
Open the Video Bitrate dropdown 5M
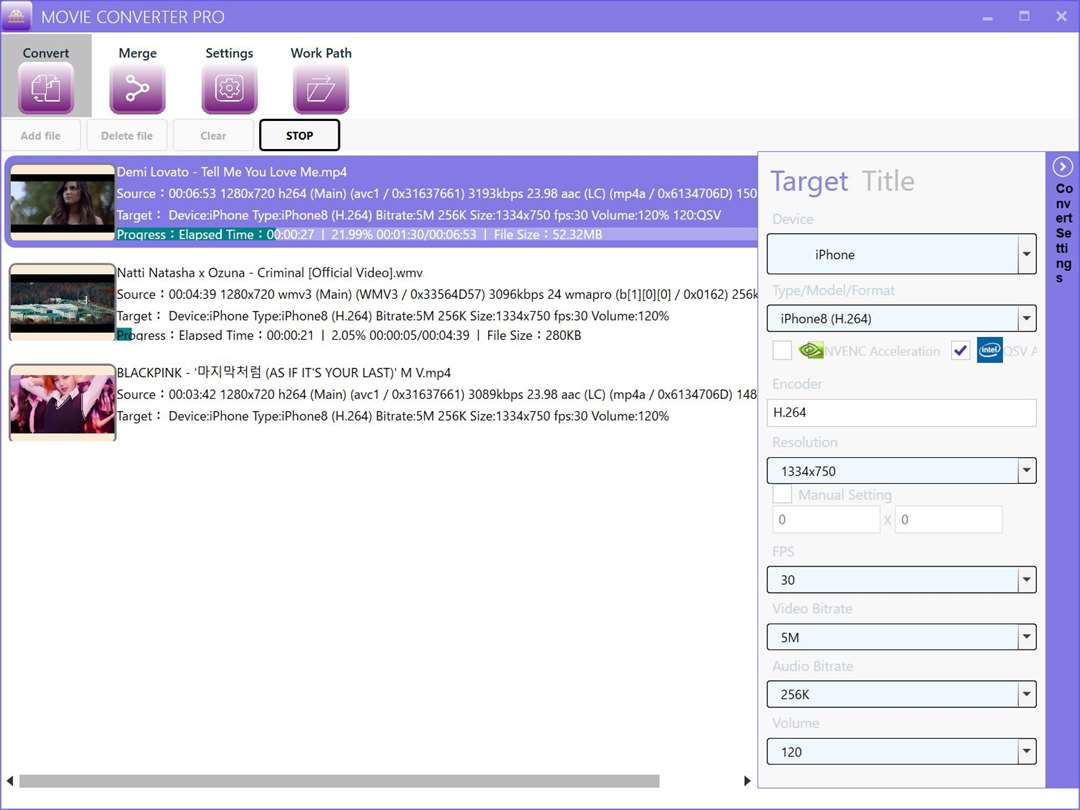[x=901, y=637]
